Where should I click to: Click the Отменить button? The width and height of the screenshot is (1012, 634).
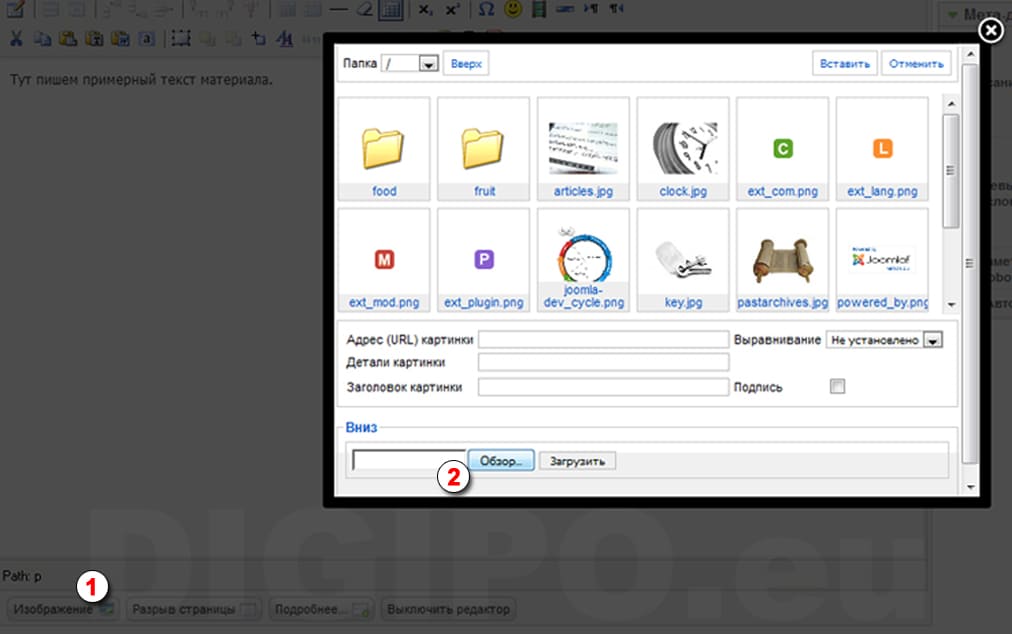tap(916, 64)
